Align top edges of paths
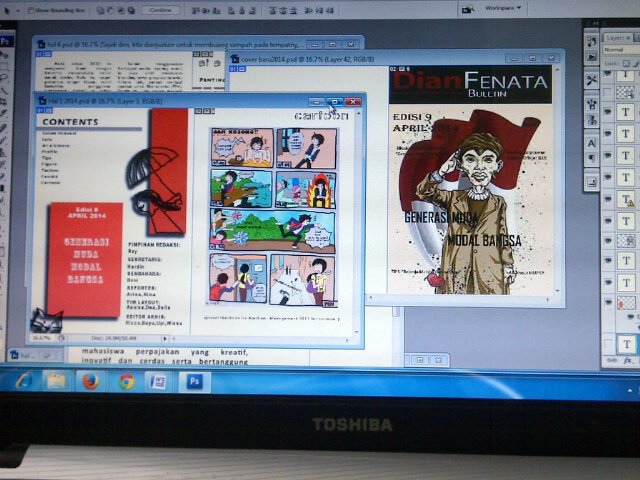 coord(196,10)
